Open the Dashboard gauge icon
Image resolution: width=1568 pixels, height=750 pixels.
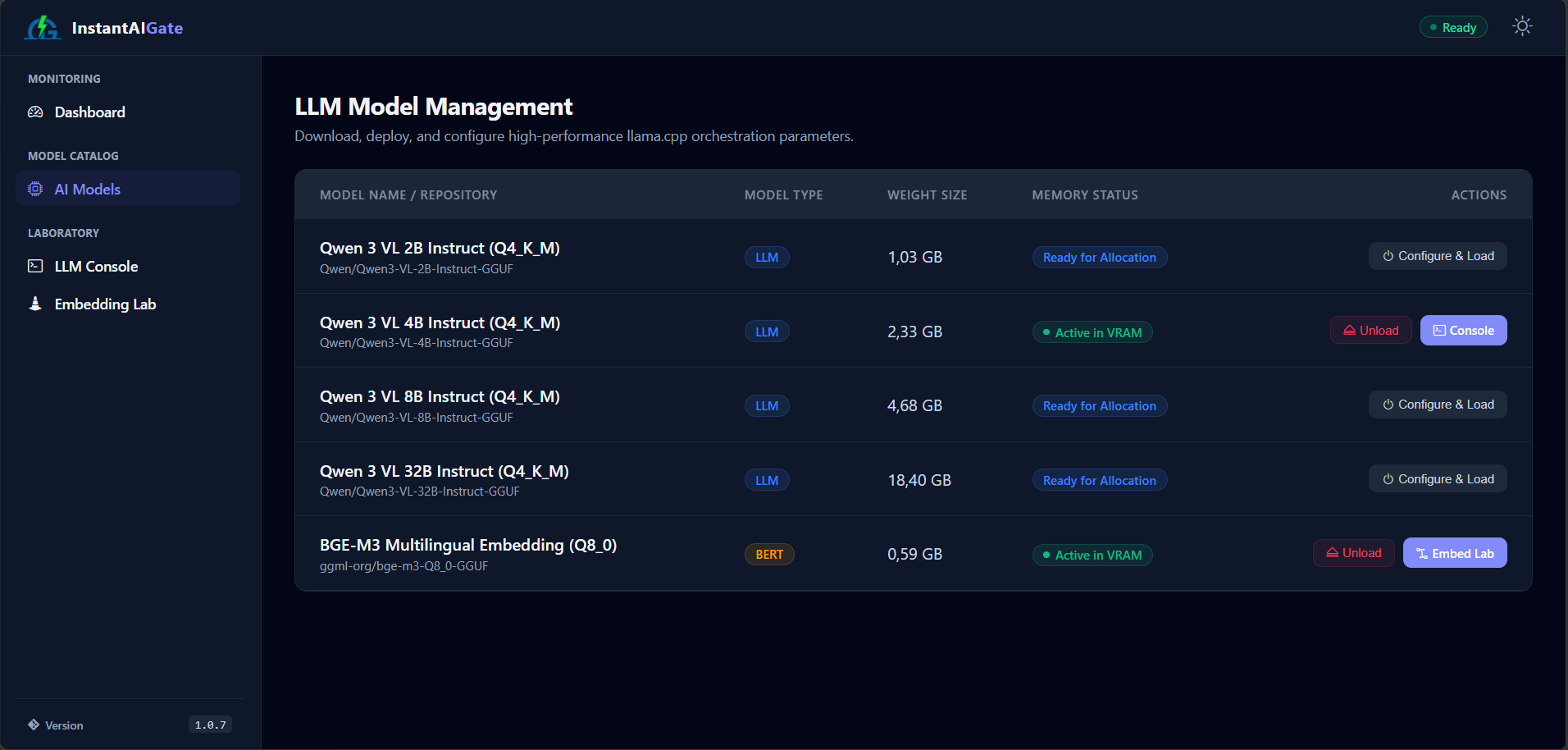pos(35,112)
